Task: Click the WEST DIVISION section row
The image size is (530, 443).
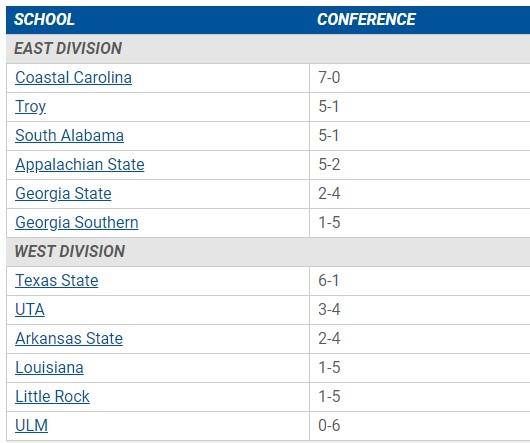Action: 268,252
